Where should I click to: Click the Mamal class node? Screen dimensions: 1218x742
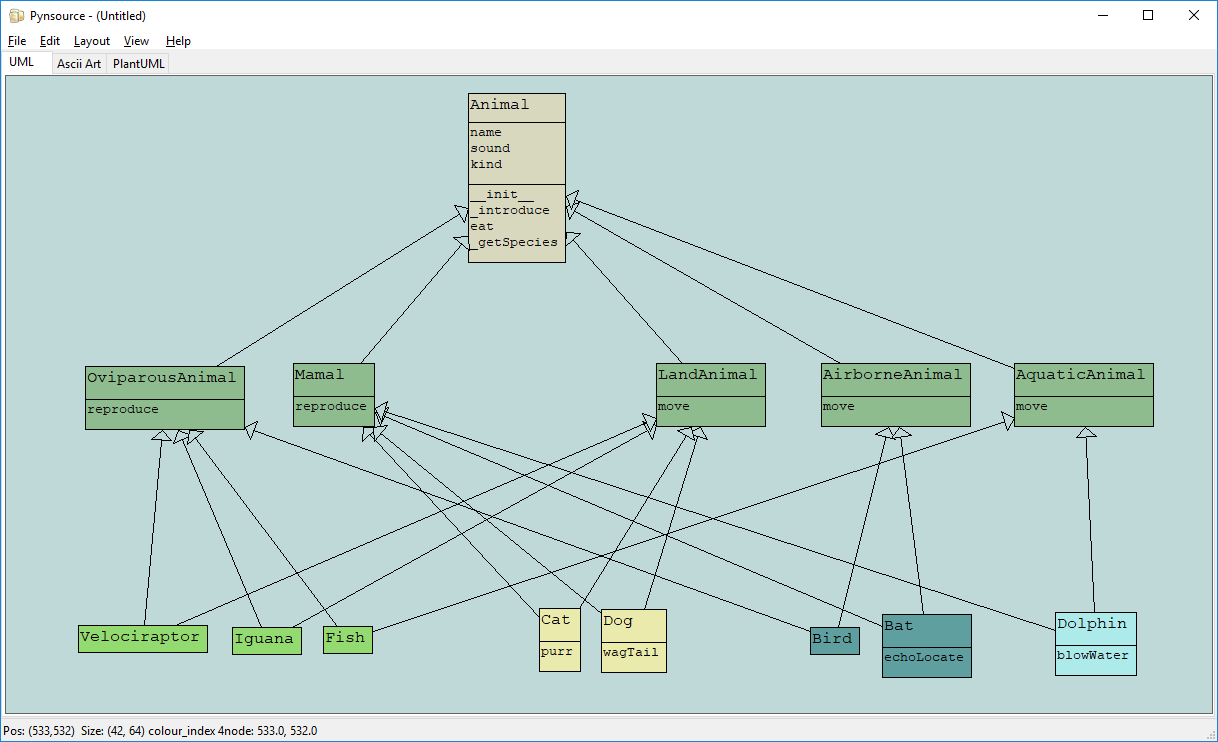[333, 376]
